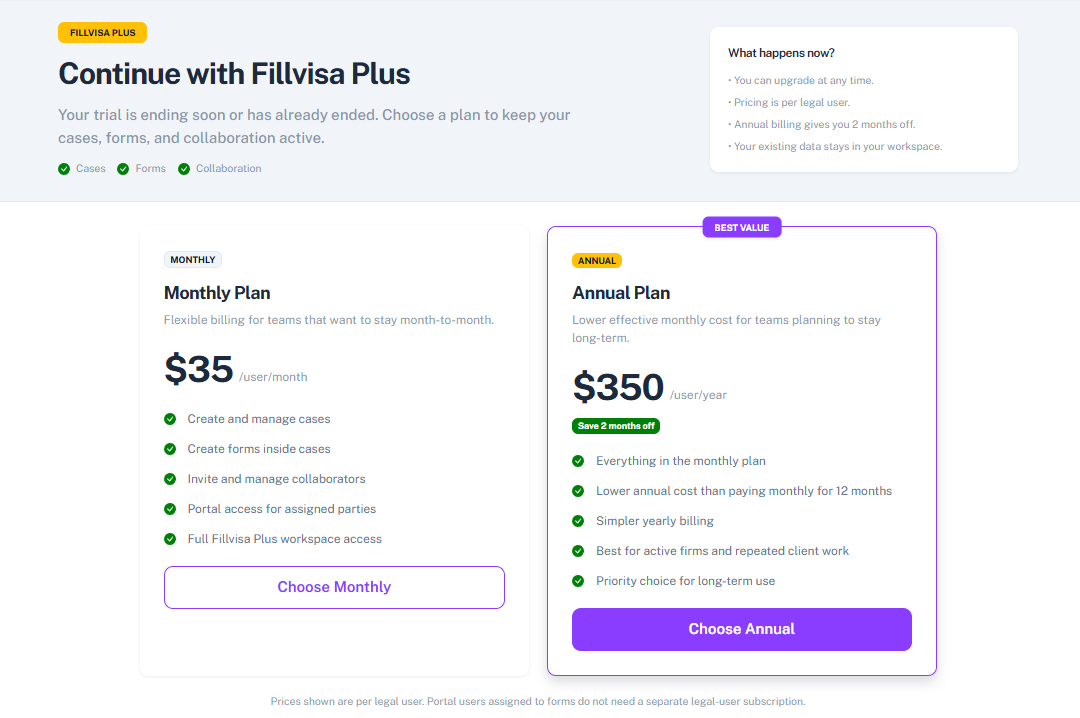Click check icon by Portal access for assigned parties
1080x718 pixels.
170,509
